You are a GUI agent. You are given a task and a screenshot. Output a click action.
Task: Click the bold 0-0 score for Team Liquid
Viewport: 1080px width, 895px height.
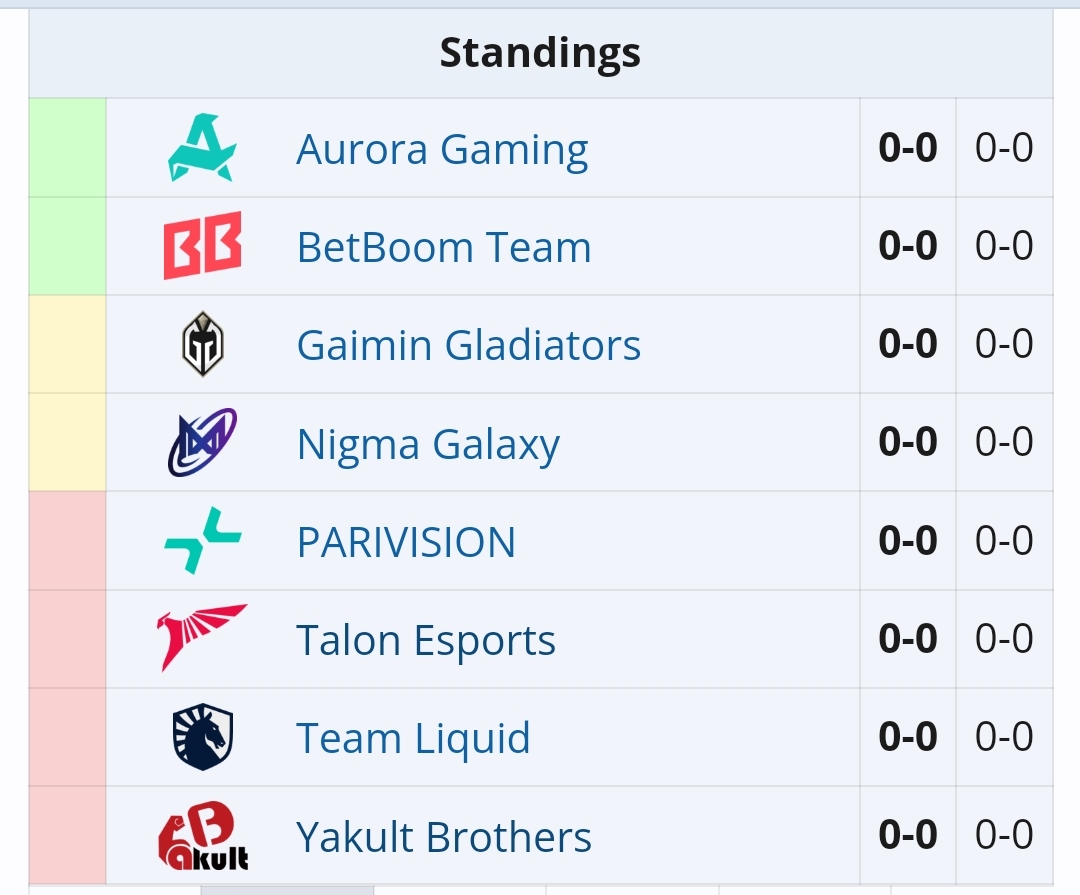[x=908, y=738]
